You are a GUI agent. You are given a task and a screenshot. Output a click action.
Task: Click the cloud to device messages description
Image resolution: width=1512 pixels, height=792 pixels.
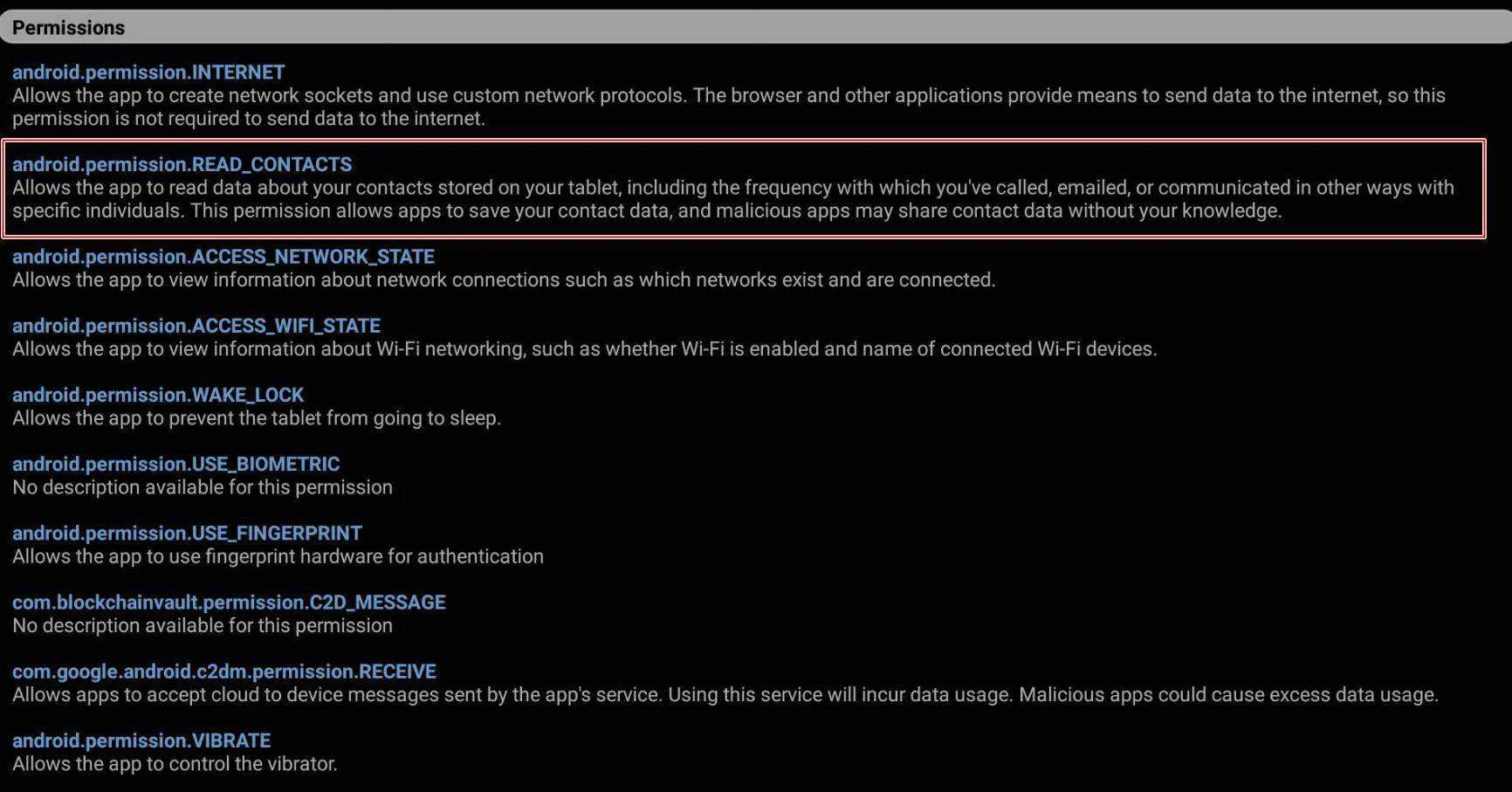725,694
